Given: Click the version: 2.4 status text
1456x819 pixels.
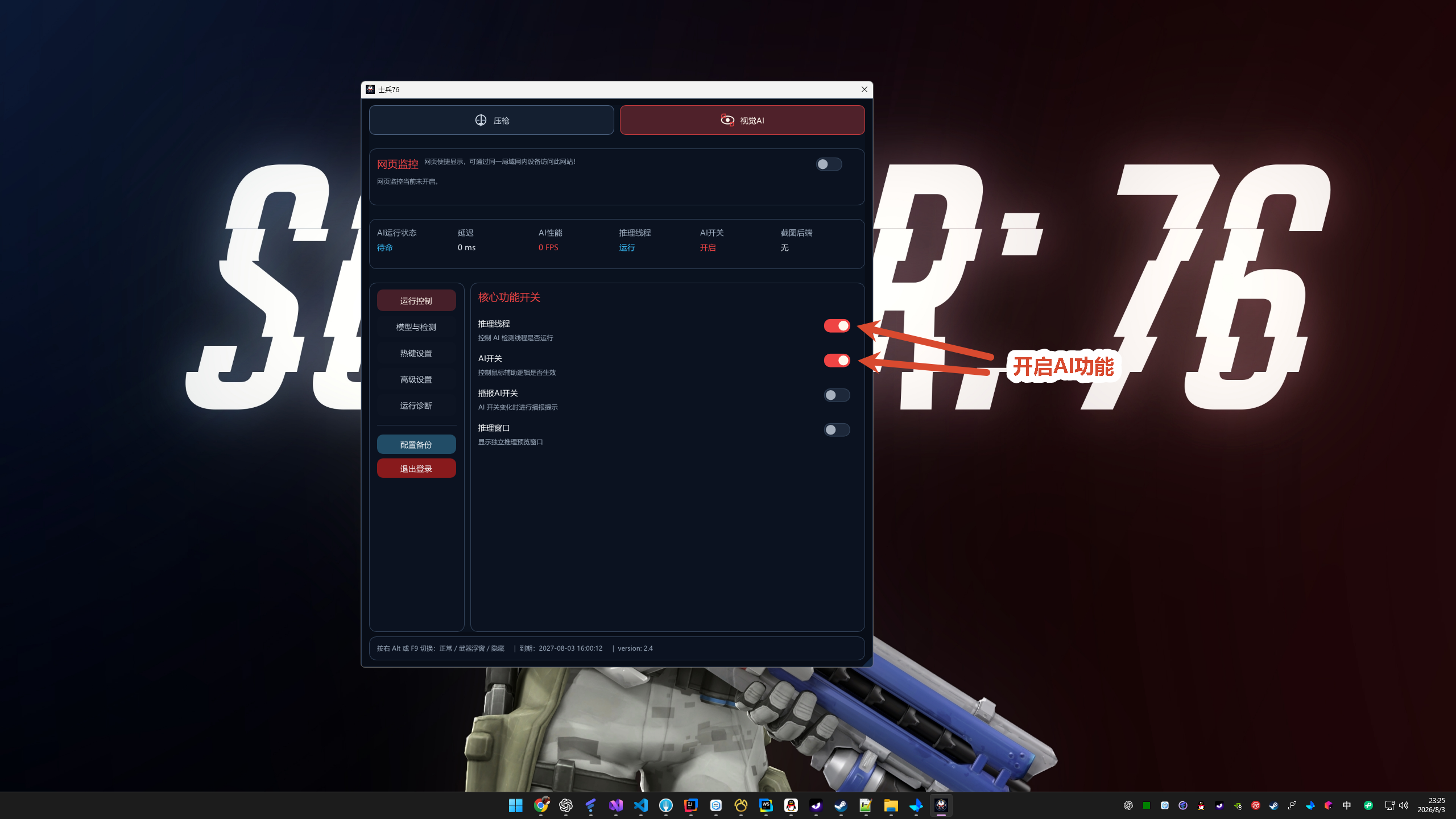Looking at the screenshot, I should (635, 648).
